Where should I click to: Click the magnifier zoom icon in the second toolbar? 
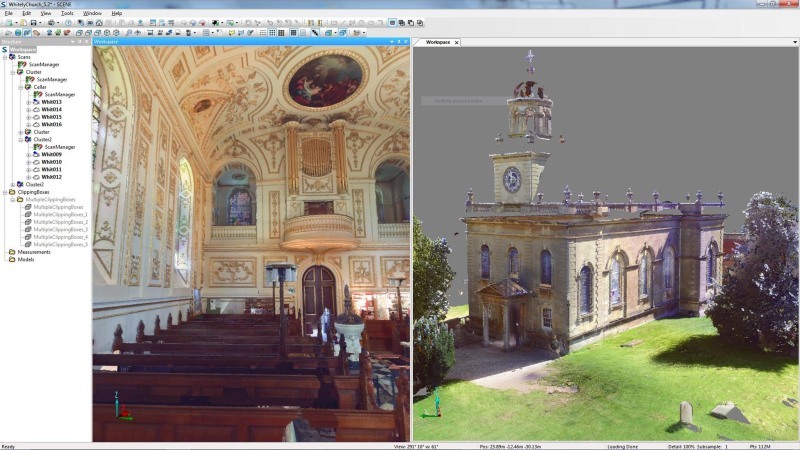pyautogui.click(x=129, y=33)
